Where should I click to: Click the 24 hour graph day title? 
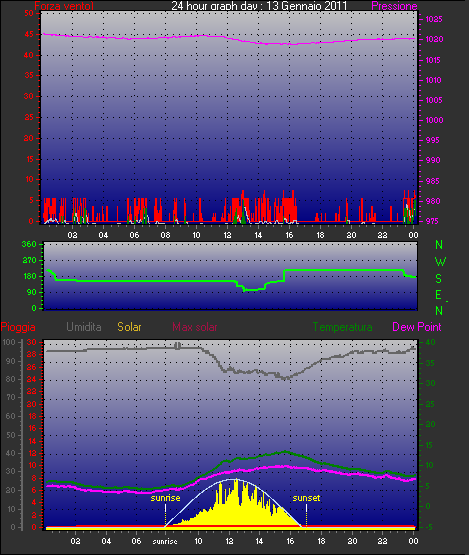259,6
